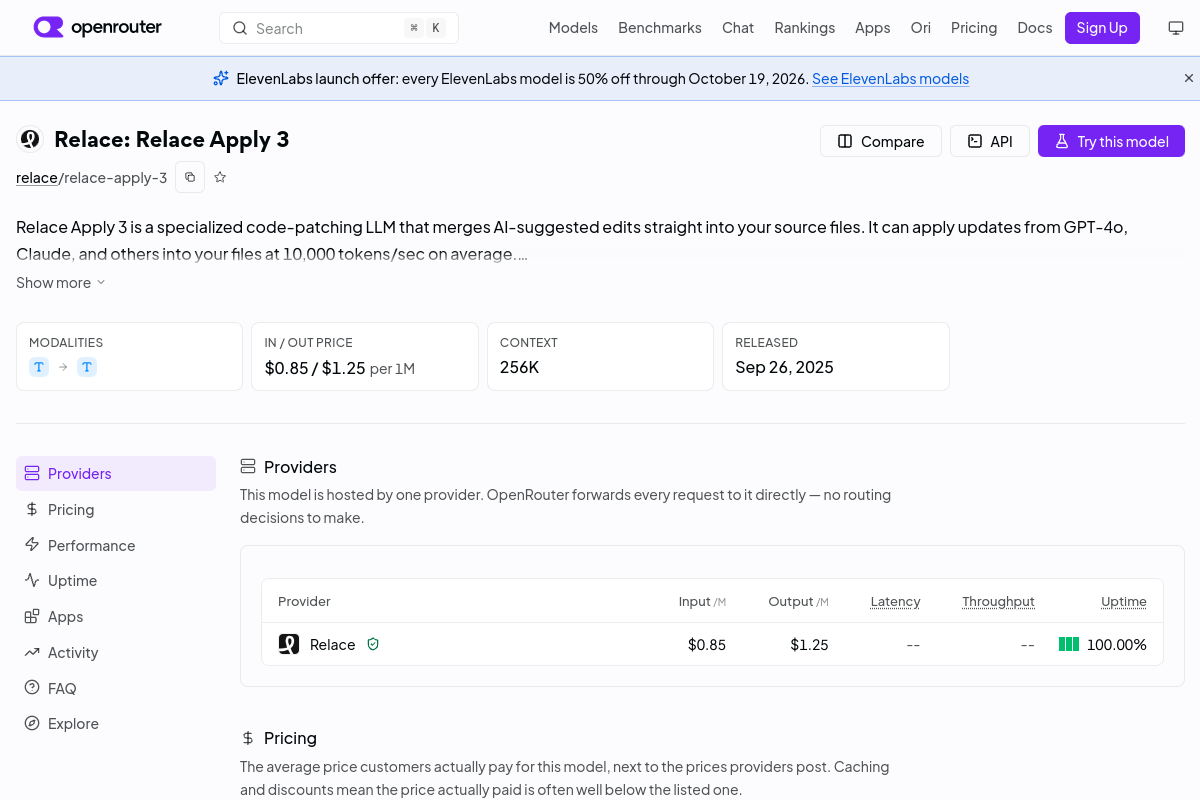Click the Relace provider logo in table
The width and height of the screenshot is (1200, 800).
tap(289, 644)
